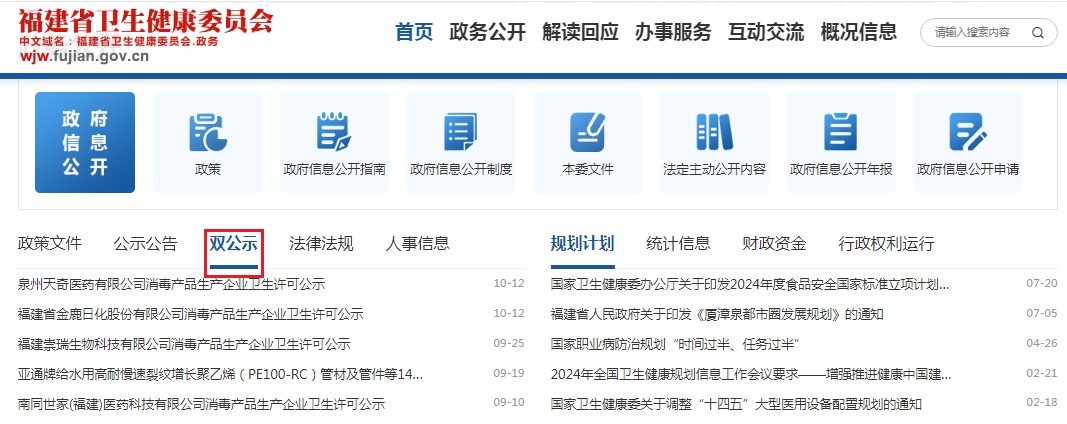This screenshot has width=1067, height=424.
Task: Go to 首页 in top navigation
Action: (x=414, y=32)
